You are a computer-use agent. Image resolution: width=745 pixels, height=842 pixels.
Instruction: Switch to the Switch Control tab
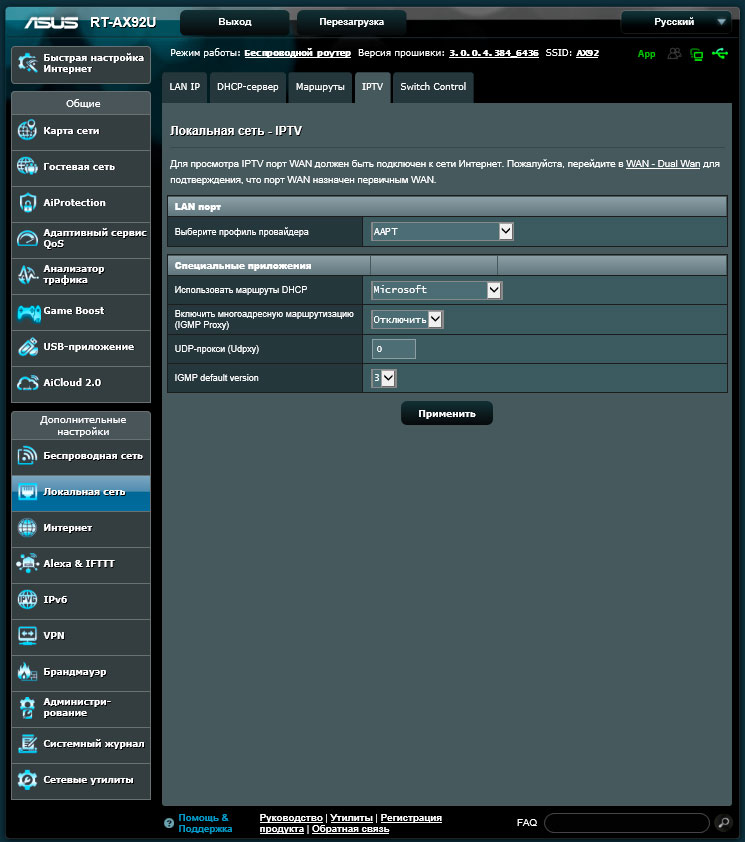pyautogui.click(x=433, y=87)
